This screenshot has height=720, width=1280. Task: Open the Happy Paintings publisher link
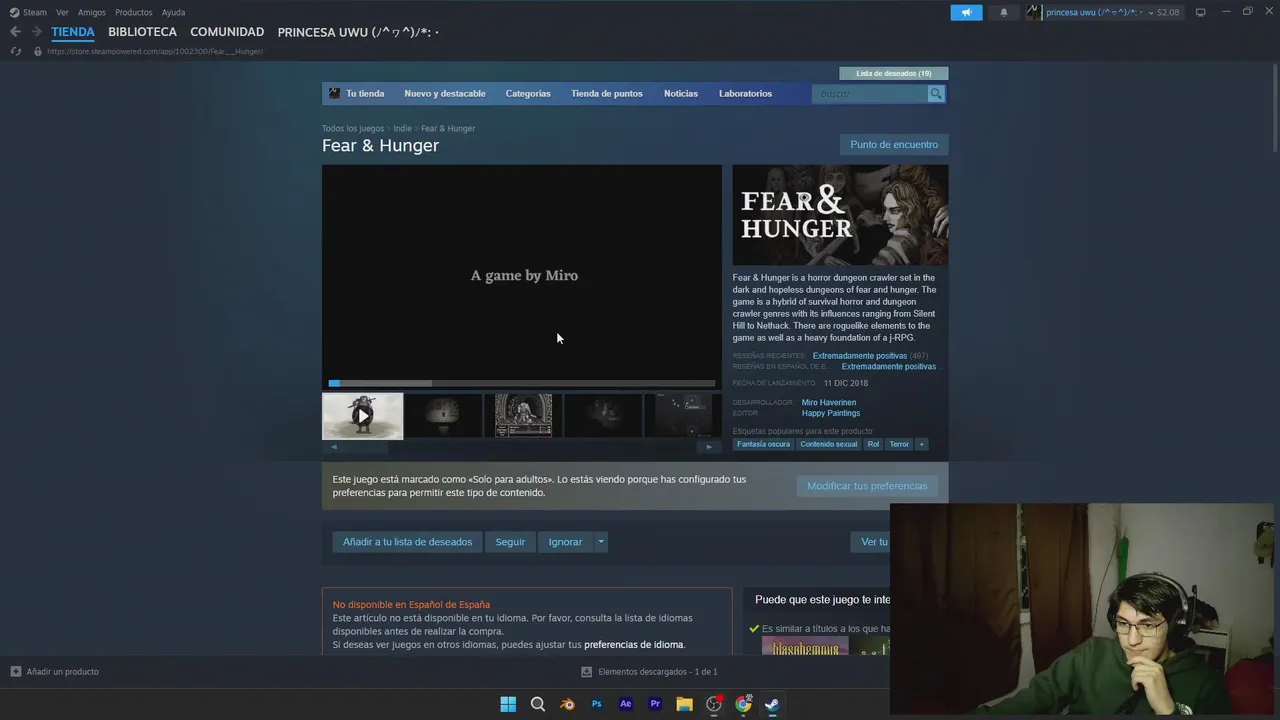(831, 413)
